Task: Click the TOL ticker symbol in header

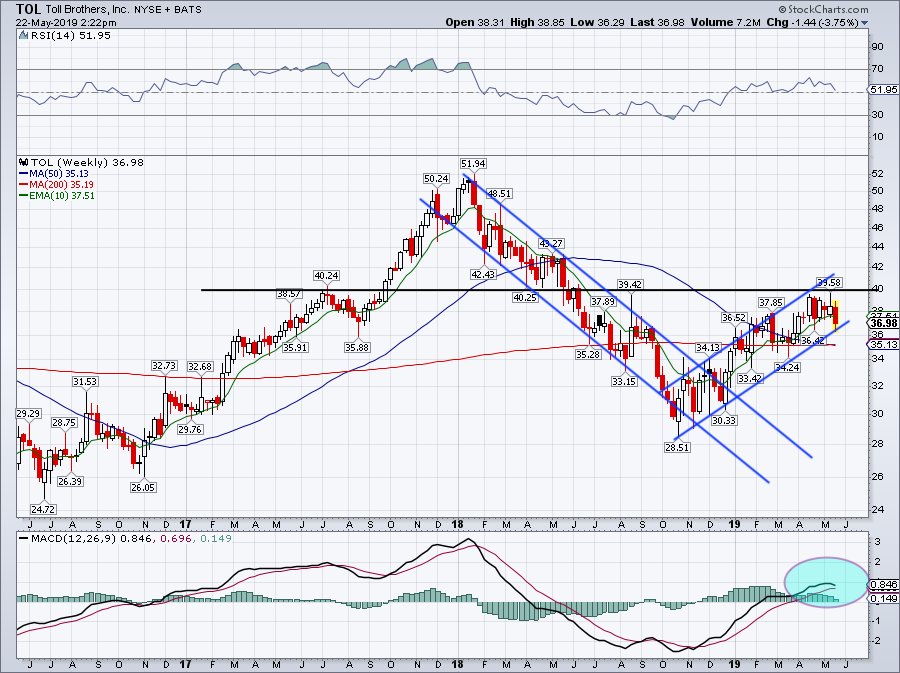Action: 28,9
